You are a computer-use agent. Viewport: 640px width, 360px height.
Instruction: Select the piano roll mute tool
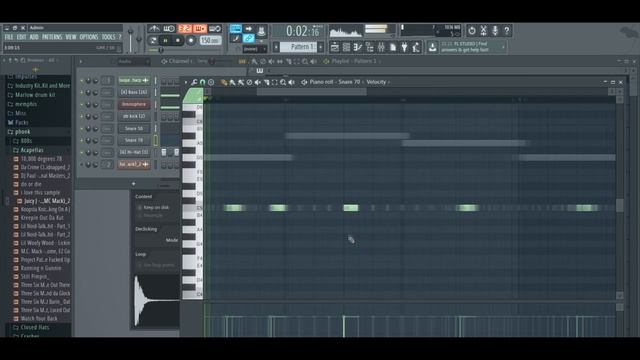click(258, 82)
